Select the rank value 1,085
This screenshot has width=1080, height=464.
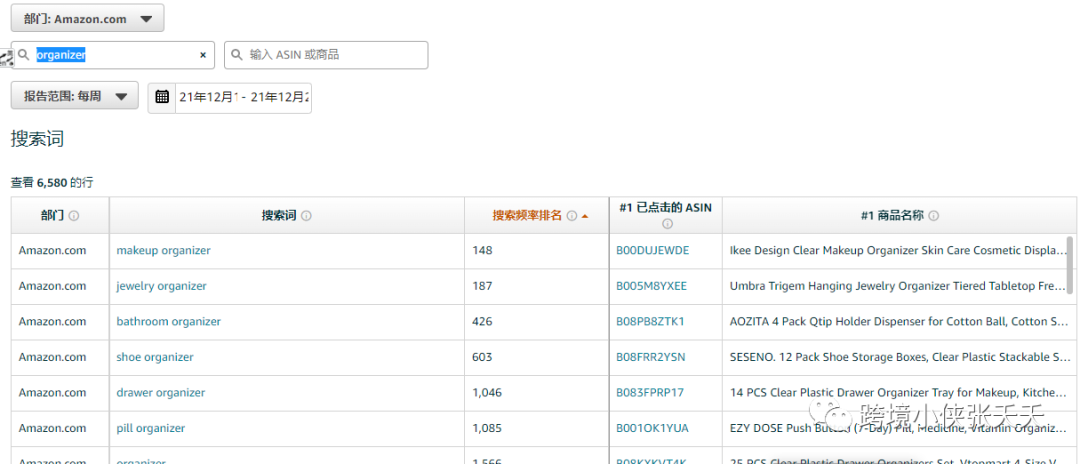point(487,428)
